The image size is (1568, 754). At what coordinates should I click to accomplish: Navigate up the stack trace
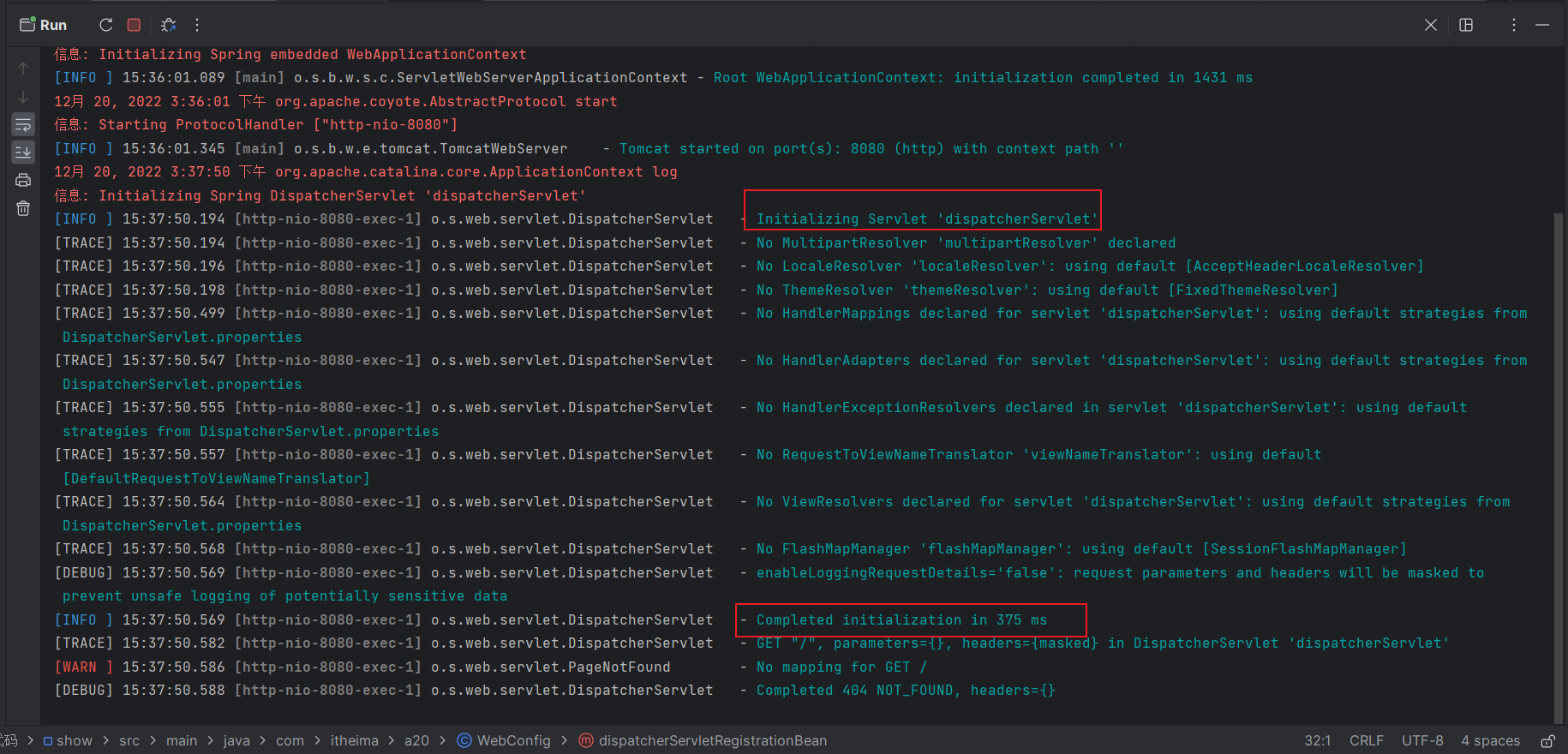[x=23, y=69]
